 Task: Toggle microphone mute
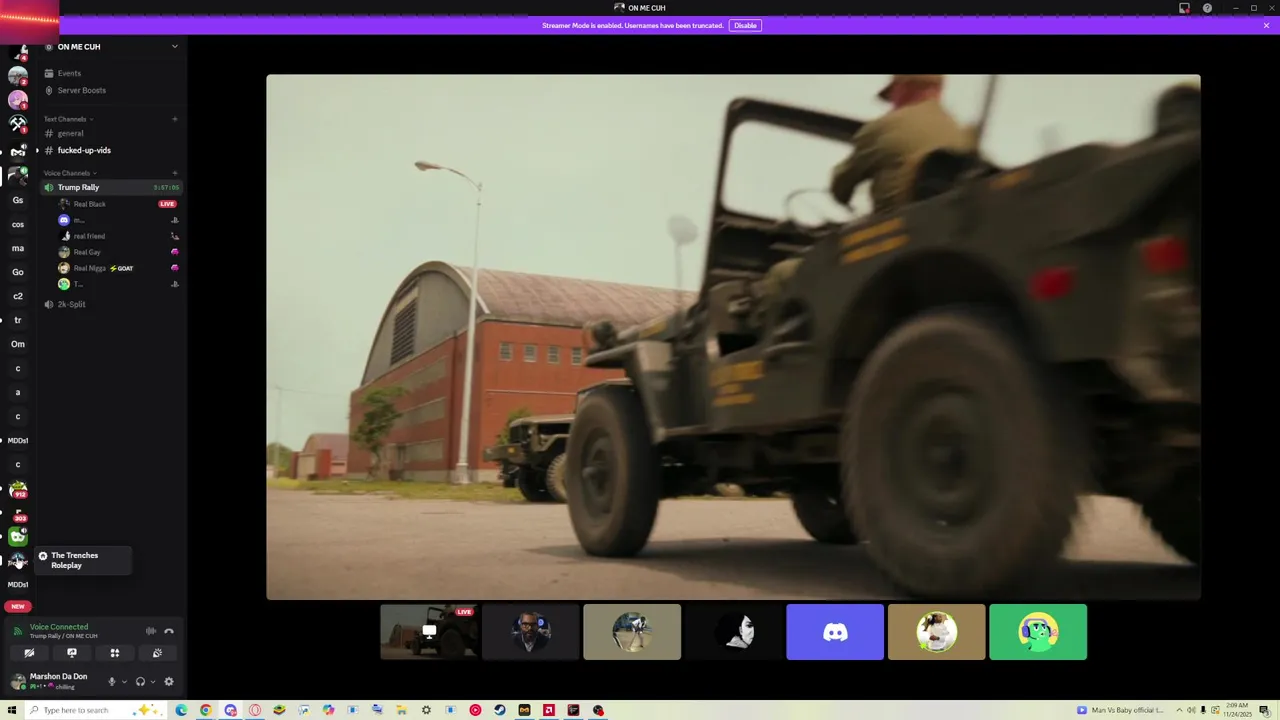coord(112,682)
